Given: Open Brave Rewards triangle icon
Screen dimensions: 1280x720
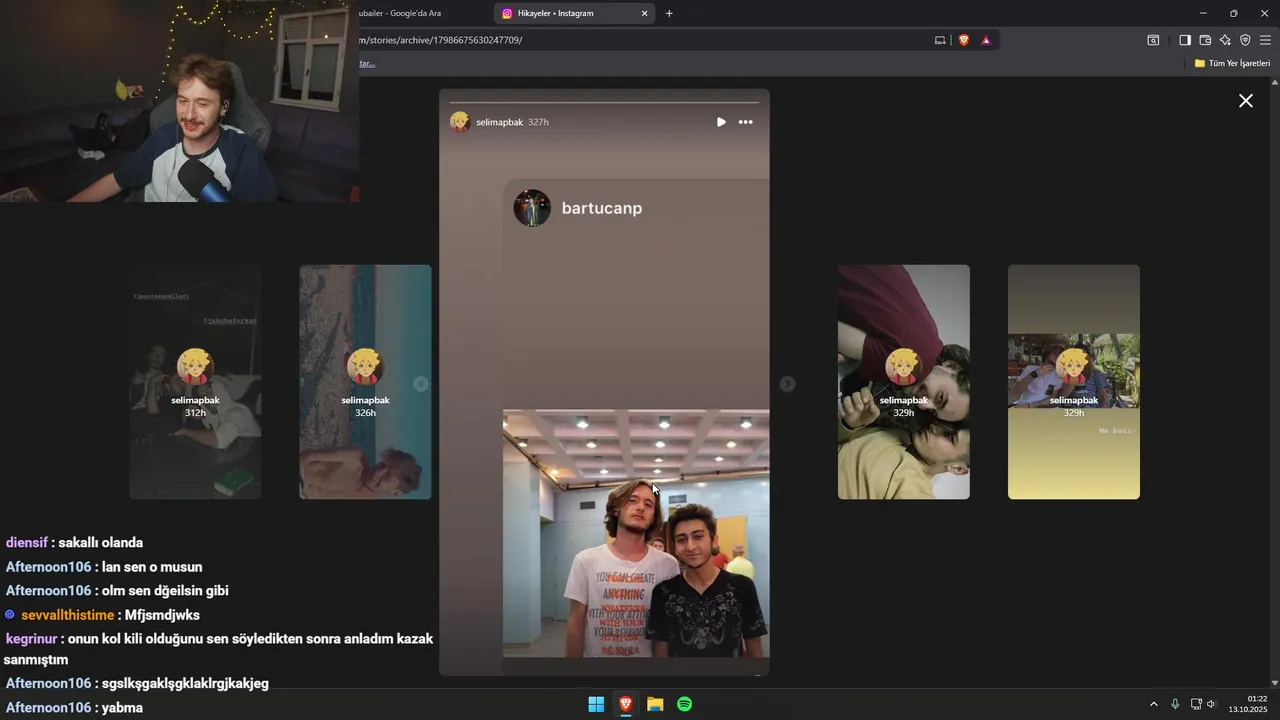Looking at the screenshot, I should click(986, 40).
